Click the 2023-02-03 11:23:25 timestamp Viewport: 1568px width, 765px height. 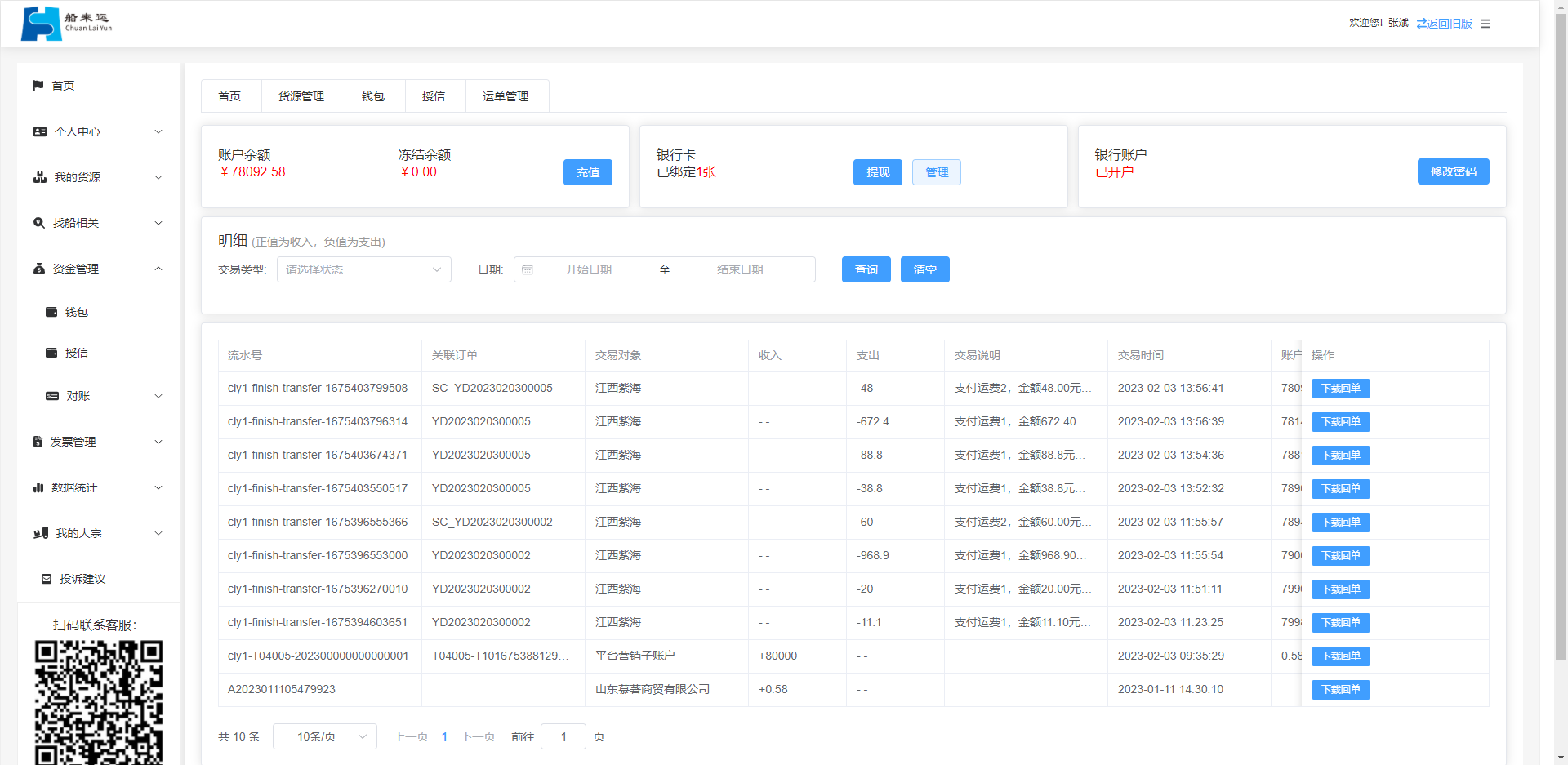1170,622
